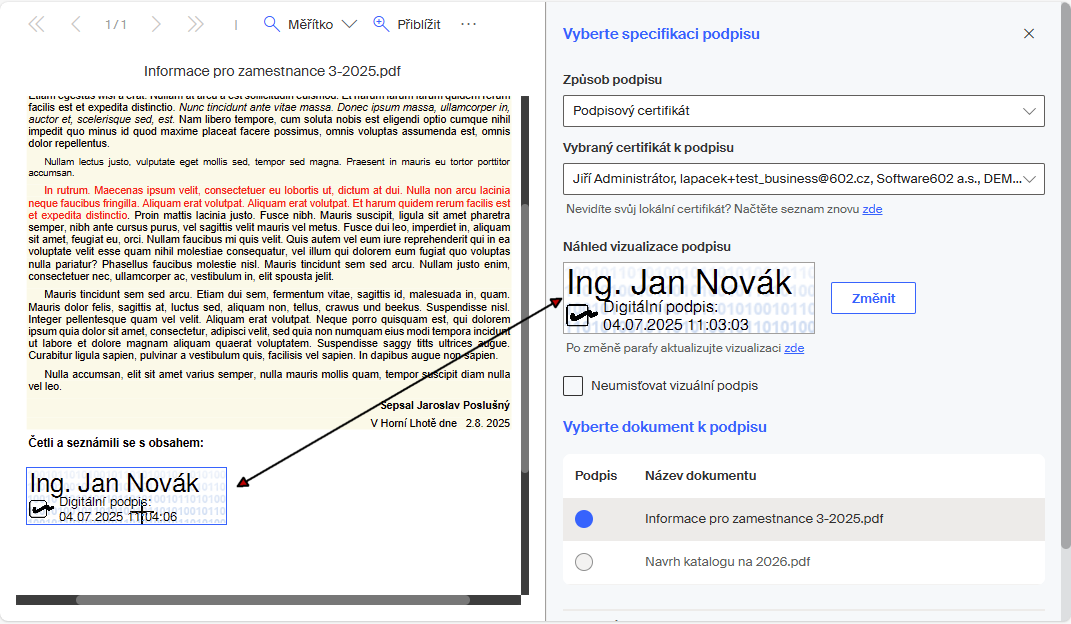Click signature preview image in side panel
The height and width of the screenshot is (624, 1071).
point(688,298)
